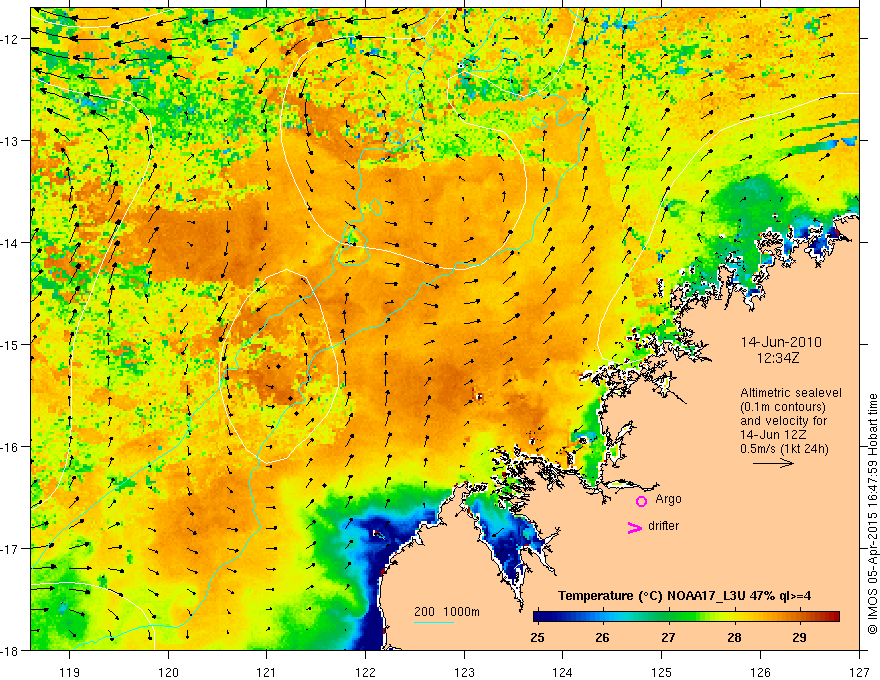880x680 pixels.
Task: Click the colorbar value 27
Action: coord(668,637)
